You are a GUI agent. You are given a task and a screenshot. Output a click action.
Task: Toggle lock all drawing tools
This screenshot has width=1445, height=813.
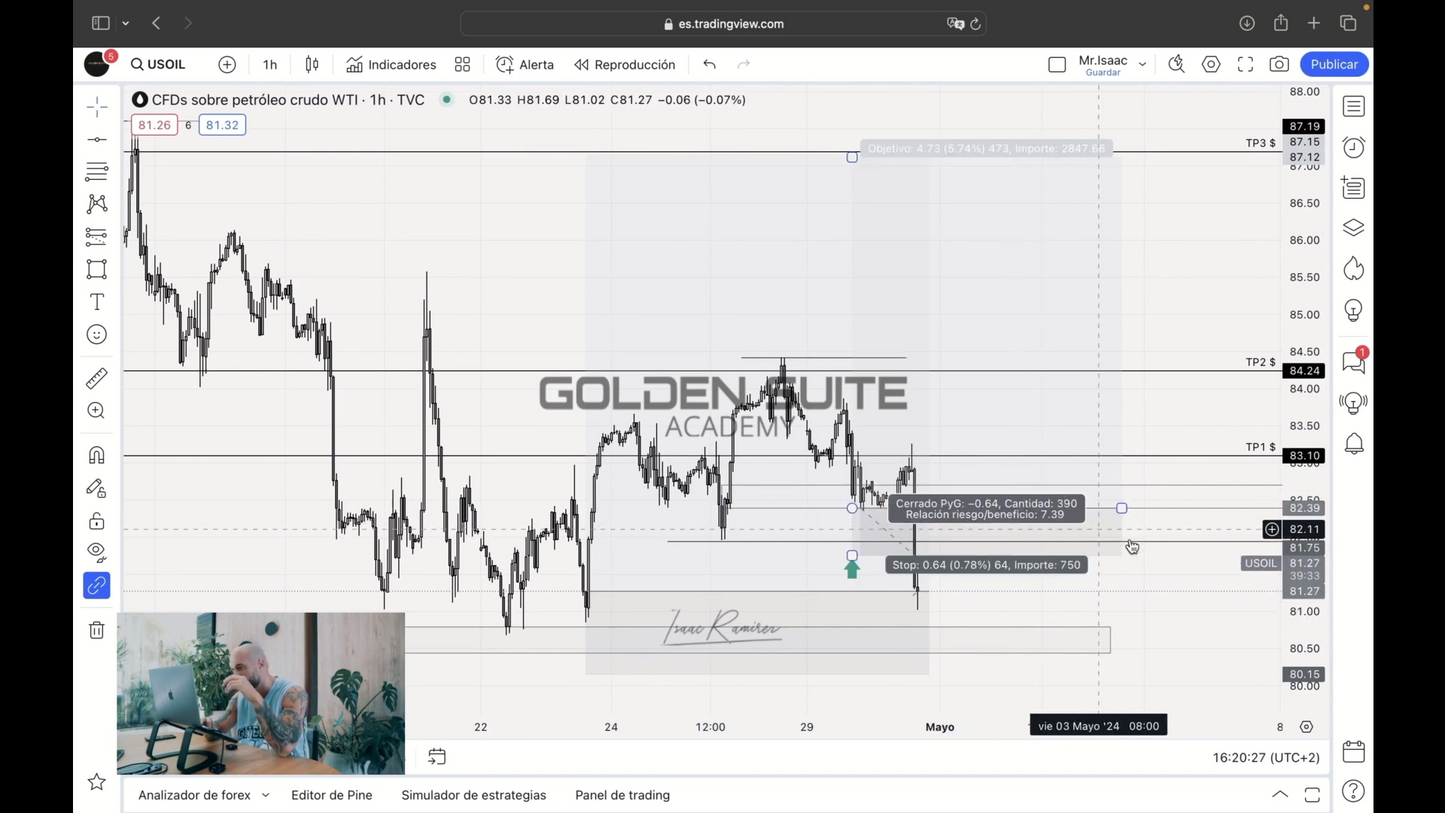[97, 521]
